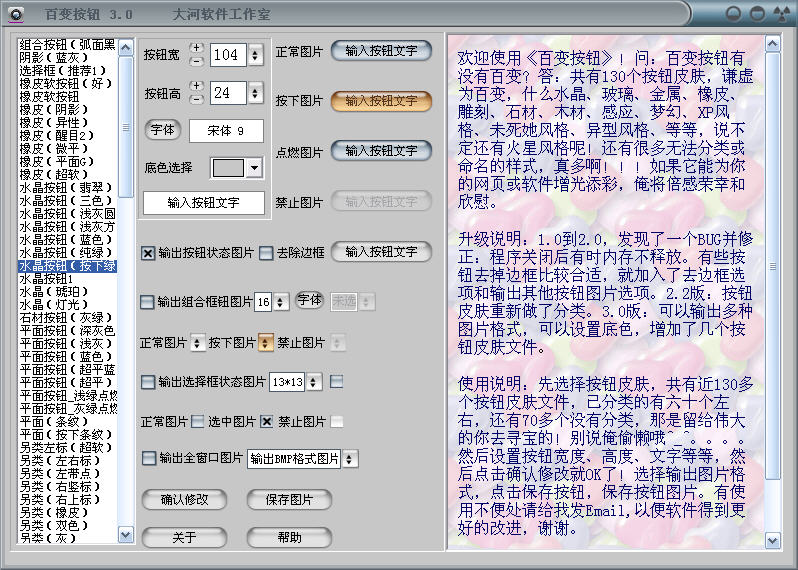Enable 输出组合框钮图片 checkbox
This screenshot has height=570, width=798.
147,302
